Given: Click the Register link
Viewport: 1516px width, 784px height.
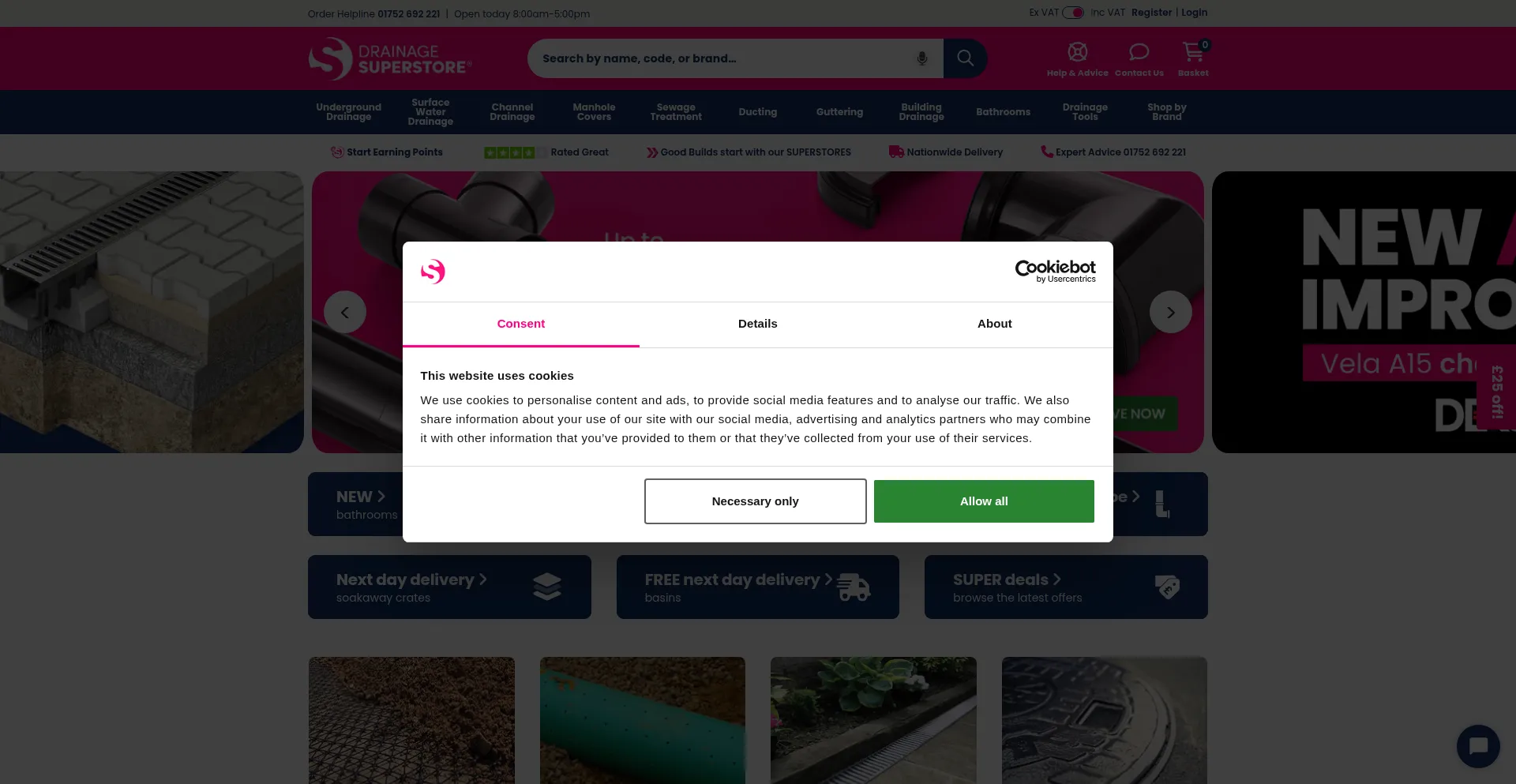Looking at the screenshot, I should (x=1151, y=13).
